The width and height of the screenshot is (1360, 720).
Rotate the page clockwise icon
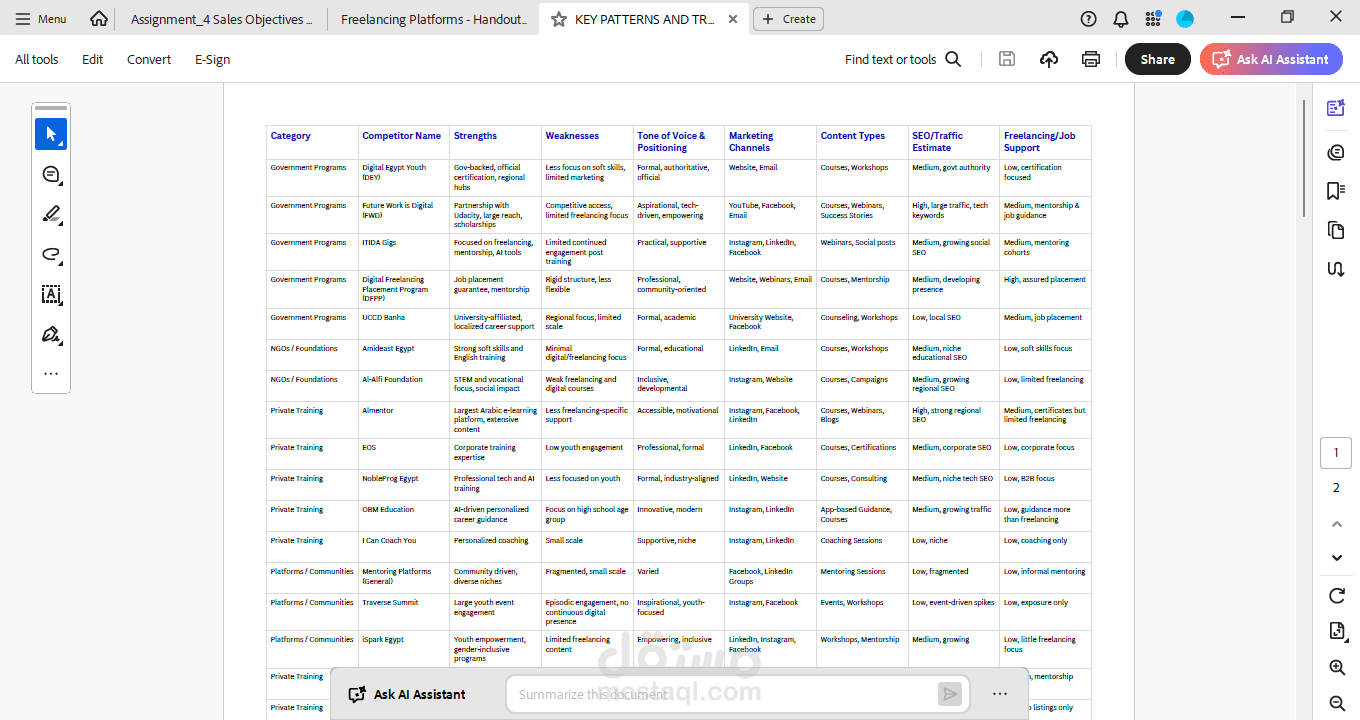[x=1336, y=596]
